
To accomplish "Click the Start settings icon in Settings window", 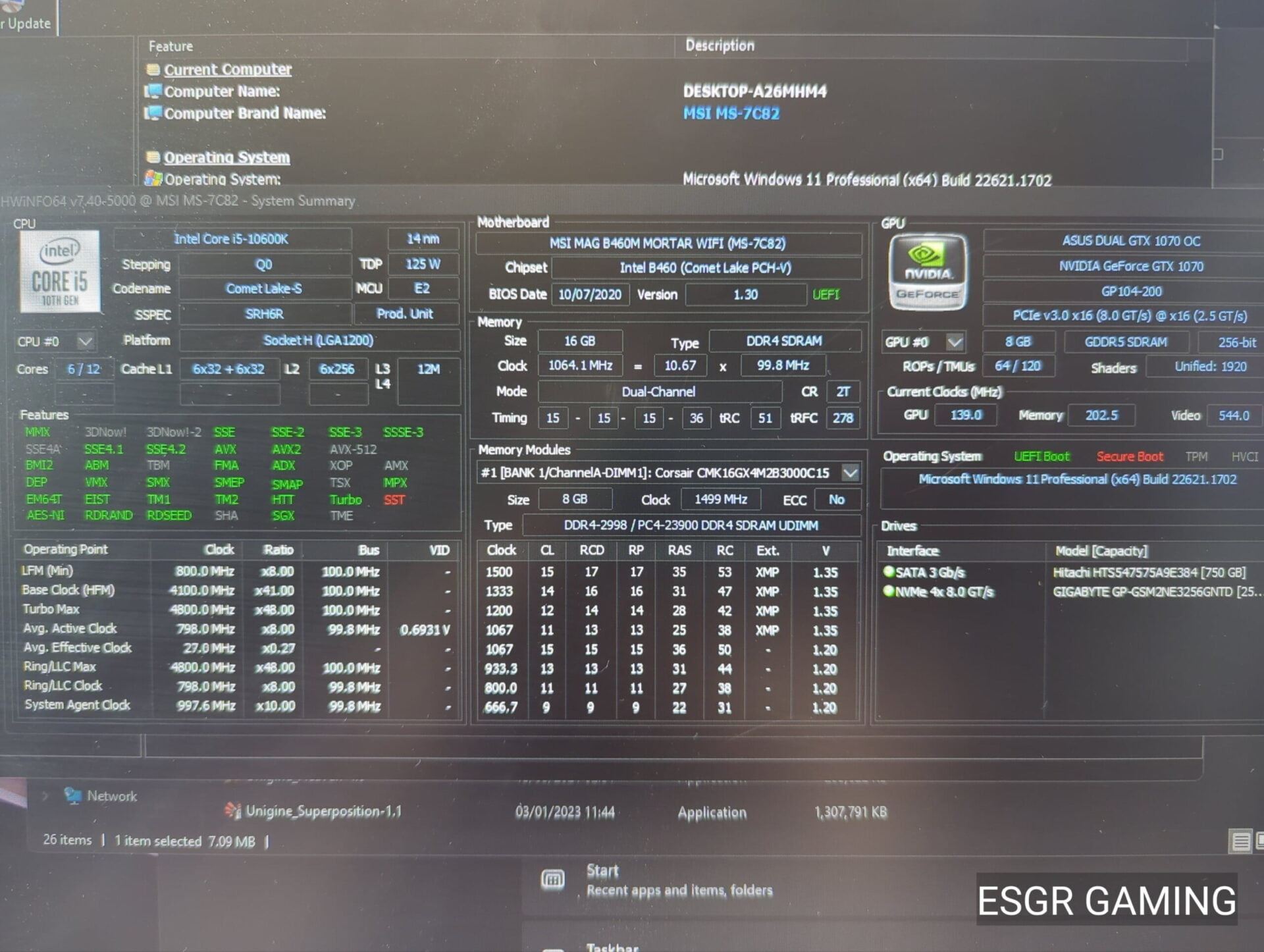I will [552, 880].
